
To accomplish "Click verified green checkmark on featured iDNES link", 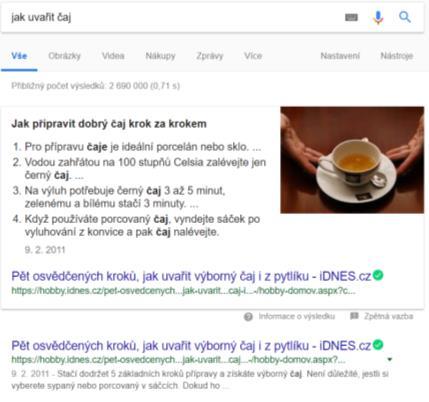I will tap(378, 275).
